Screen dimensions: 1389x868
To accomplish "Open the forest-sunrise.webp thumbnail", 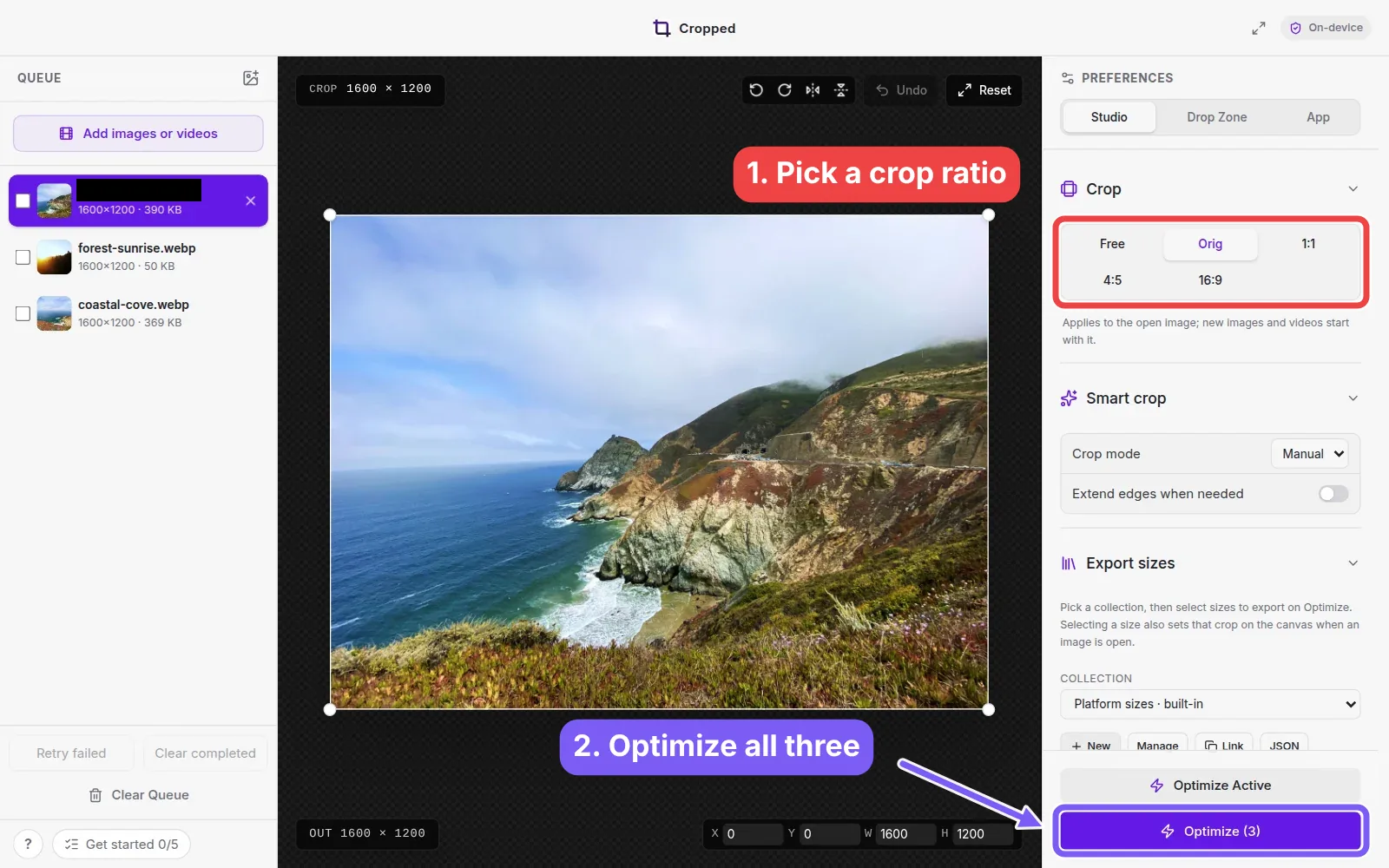I will (54, 257).
